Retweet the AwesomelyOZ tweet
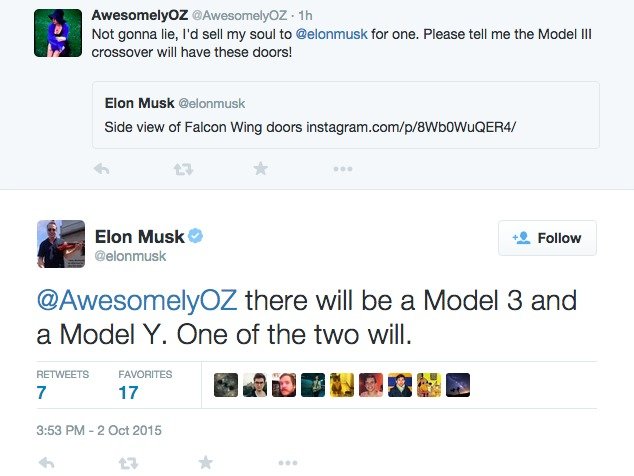Image resolution: width=634 pixels, height=476 pixels. coord(182,169)
